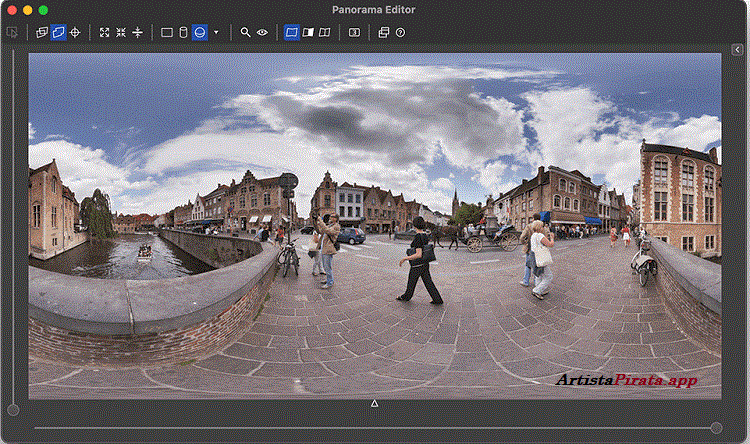The width and height of the screenshot is (750, 444).
Task: Select the highlighted spherical projection icon
Action: tap(199, 32)
